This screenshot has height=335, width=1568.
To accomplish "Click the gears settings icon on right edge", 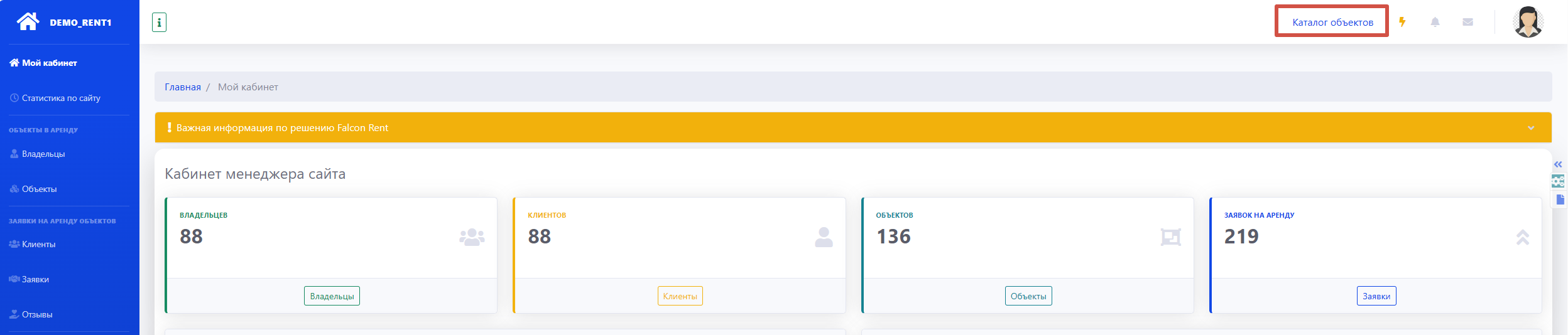I will 1558,182.
